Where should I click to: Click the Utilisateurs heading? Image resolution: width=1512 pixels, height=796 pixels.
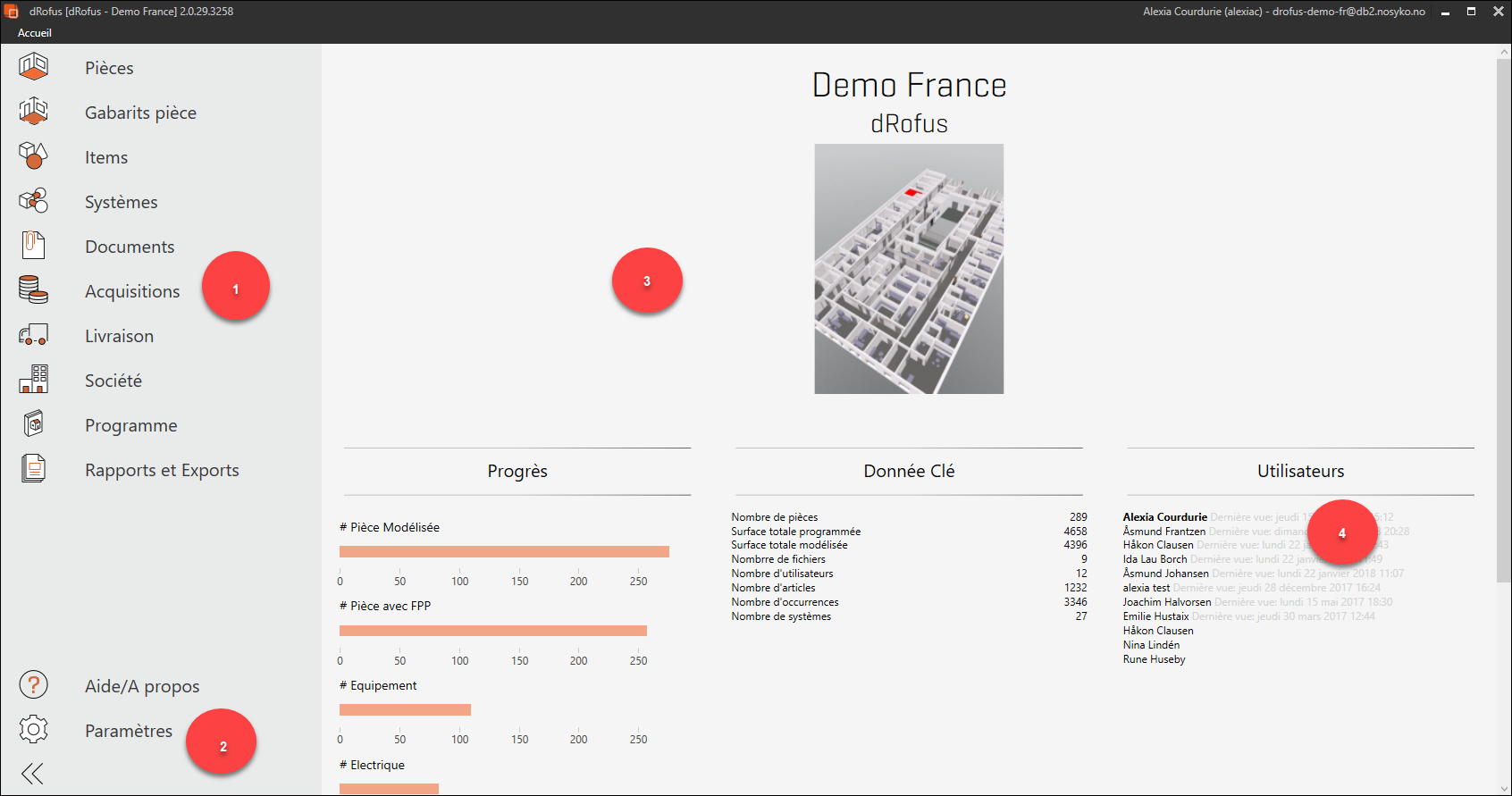[x=1300, y=471]
